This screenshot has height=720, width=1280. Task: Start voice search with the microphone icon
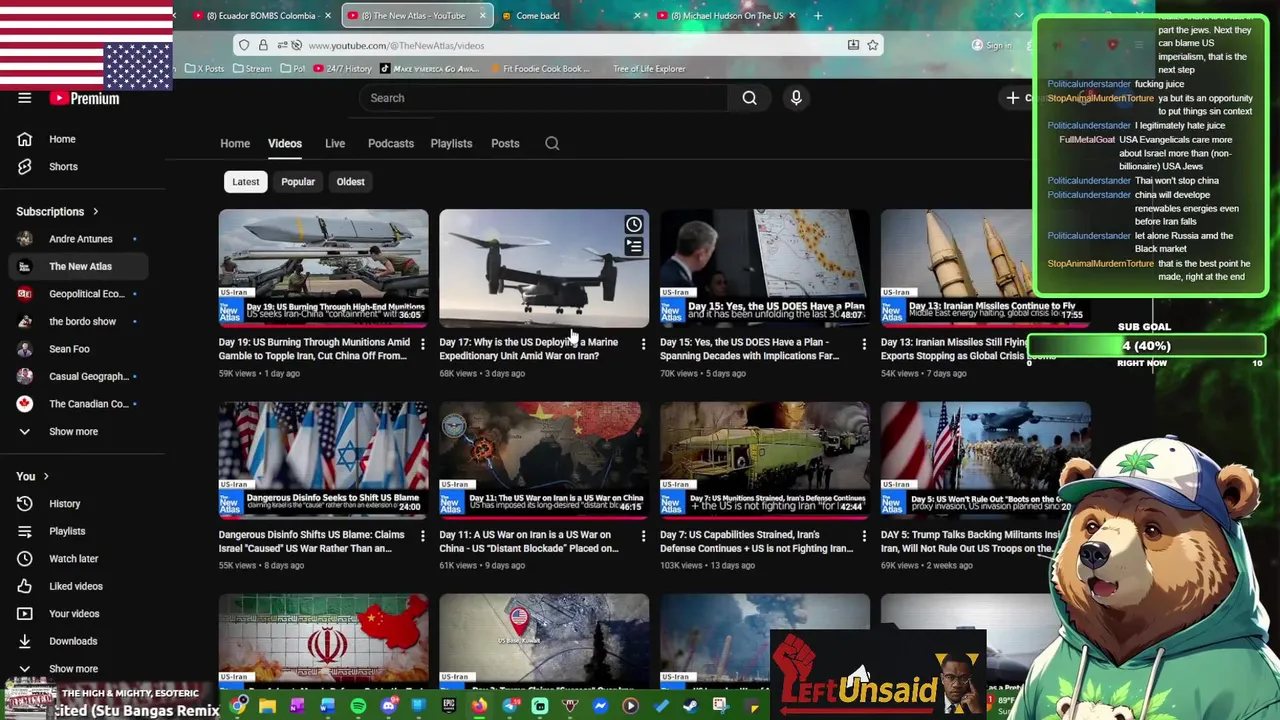pos(796,98)
